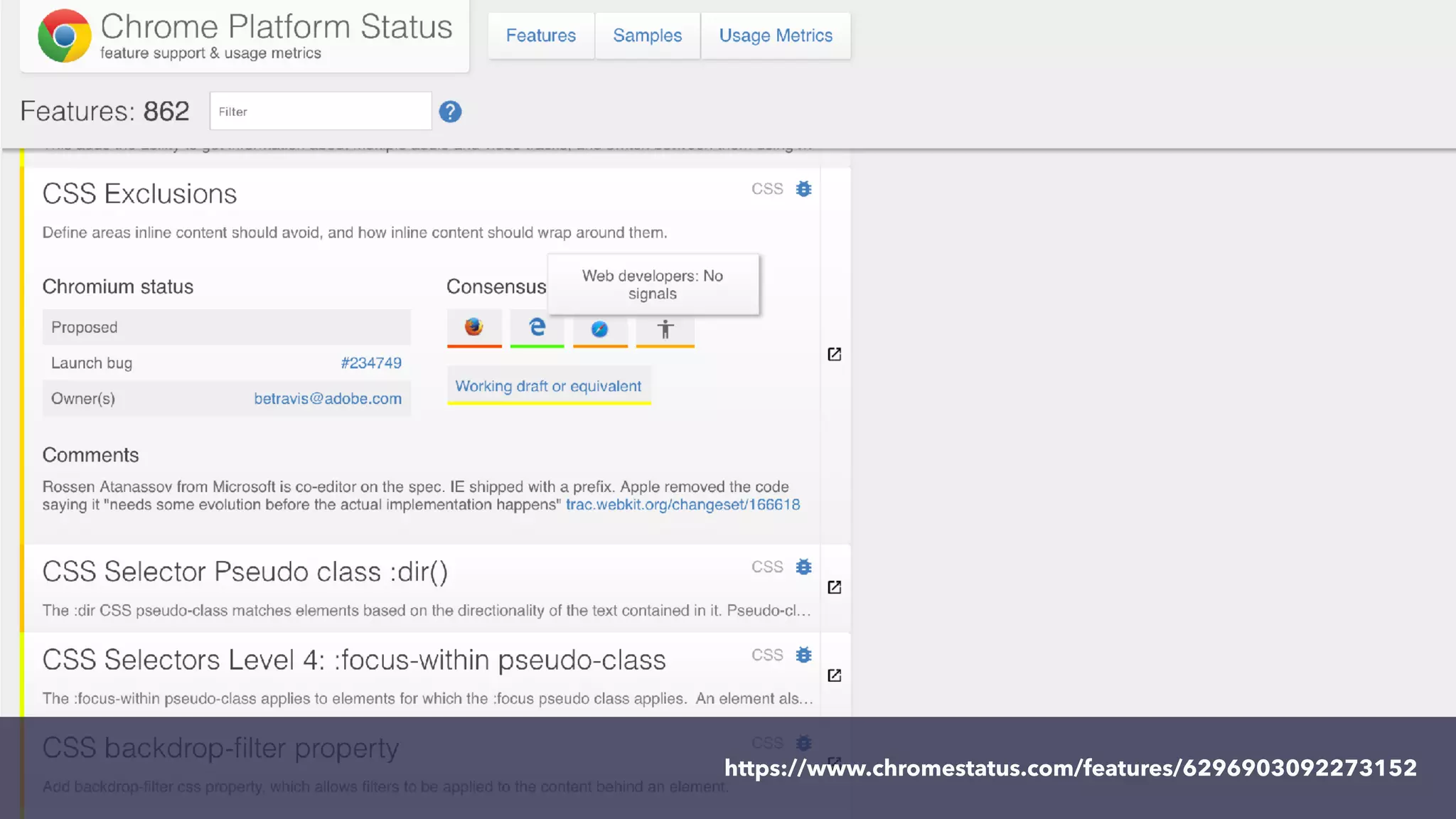
Task: Open the Features tab
Action: click(540, 36)
